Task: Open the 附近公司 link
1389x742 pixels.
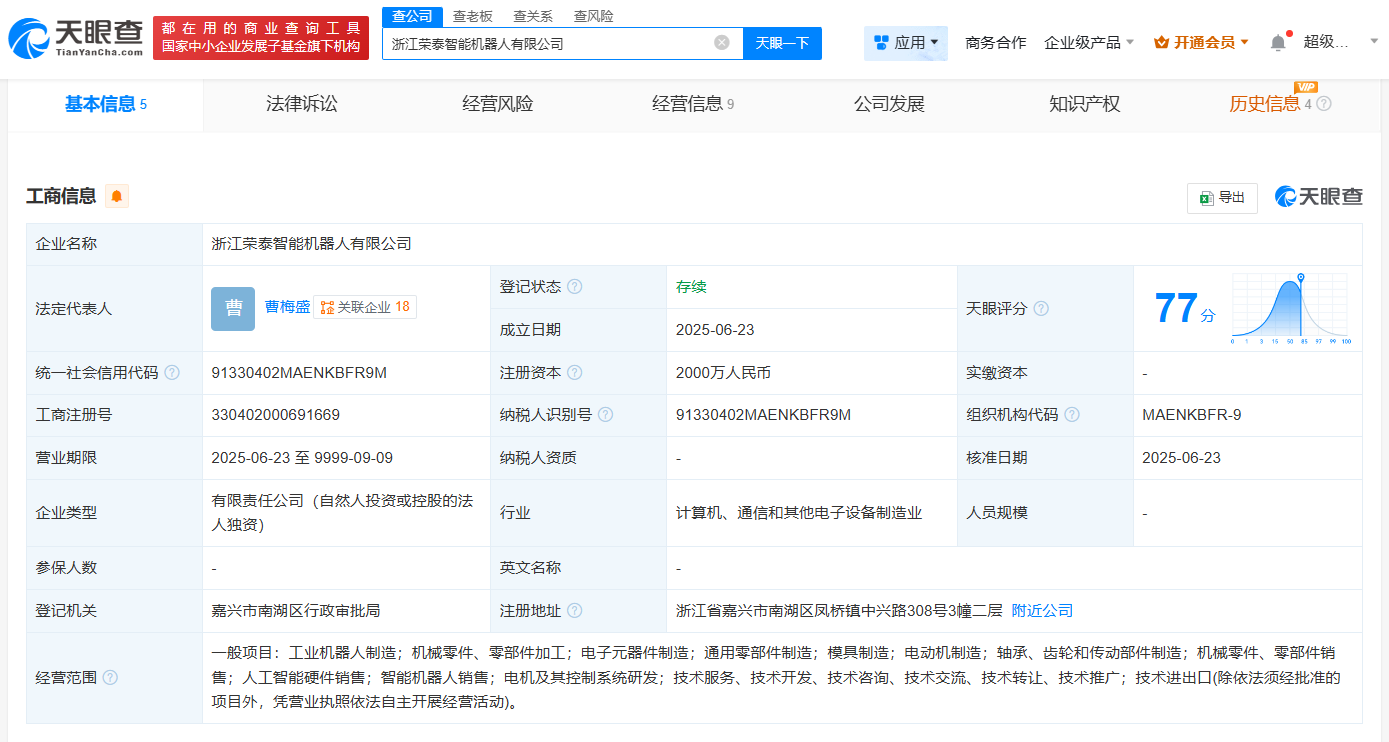Action: pyautogui.click(x=1044, y=610)
